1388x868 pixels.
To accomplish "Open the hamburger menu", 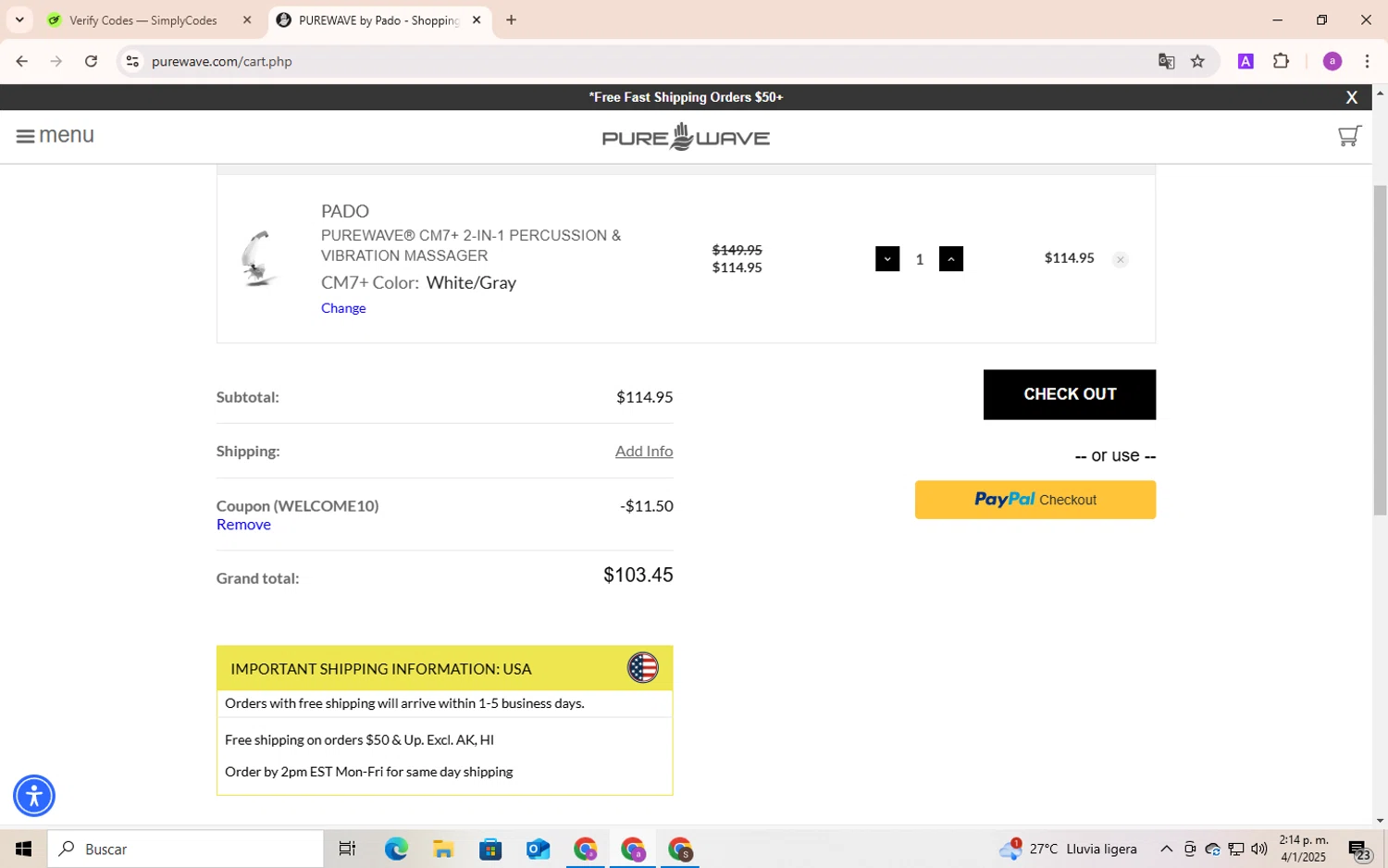I will pyautogui.click(x=55, y=136).
